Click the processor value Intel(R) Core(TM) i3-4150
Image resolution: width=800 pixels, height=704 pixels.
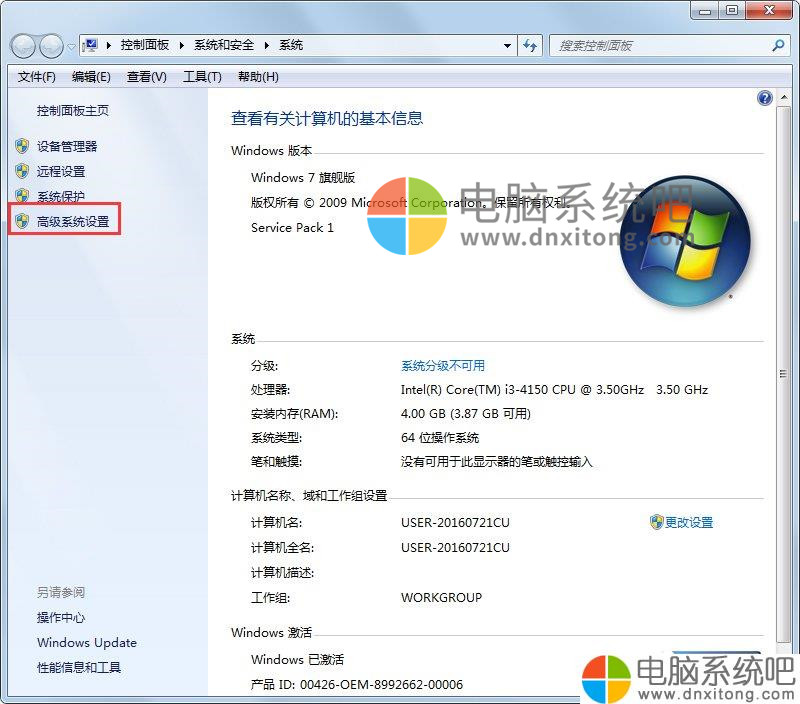pyautogui.click(x=554, y=390)
